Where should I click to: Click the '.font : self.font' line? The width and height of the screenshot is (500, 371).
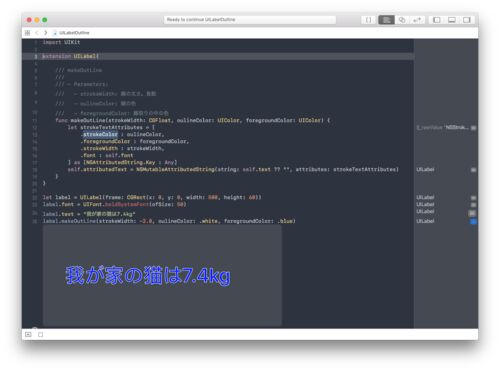pyautogui.click(x=107, y=155)
